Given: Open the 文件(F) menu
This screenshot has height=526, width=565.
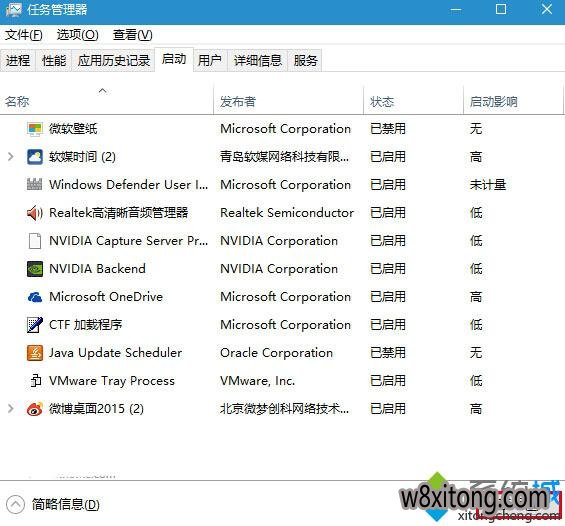Looking at the screenshot, I should pyautogui.click(x=24, y=35).
